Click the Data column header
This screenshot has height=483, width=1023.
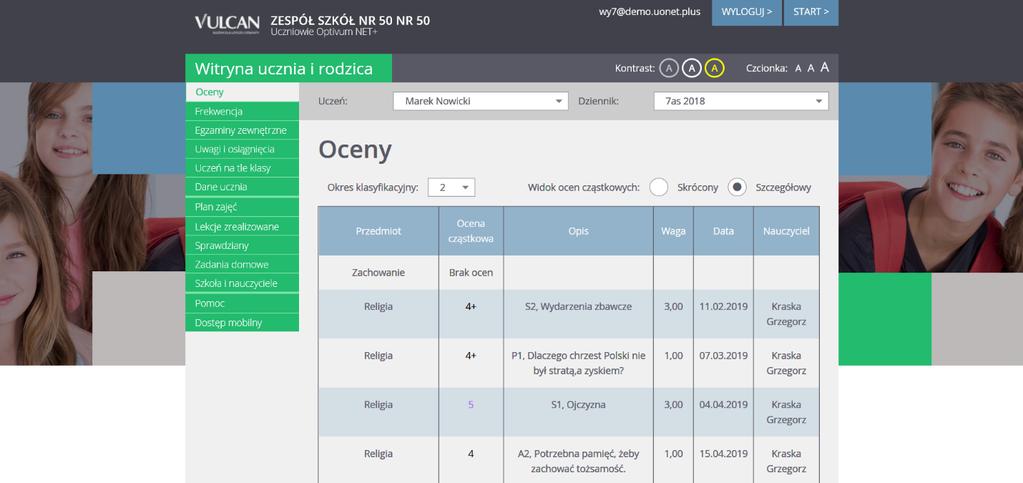pyautogui.click(x=724, y=231)
